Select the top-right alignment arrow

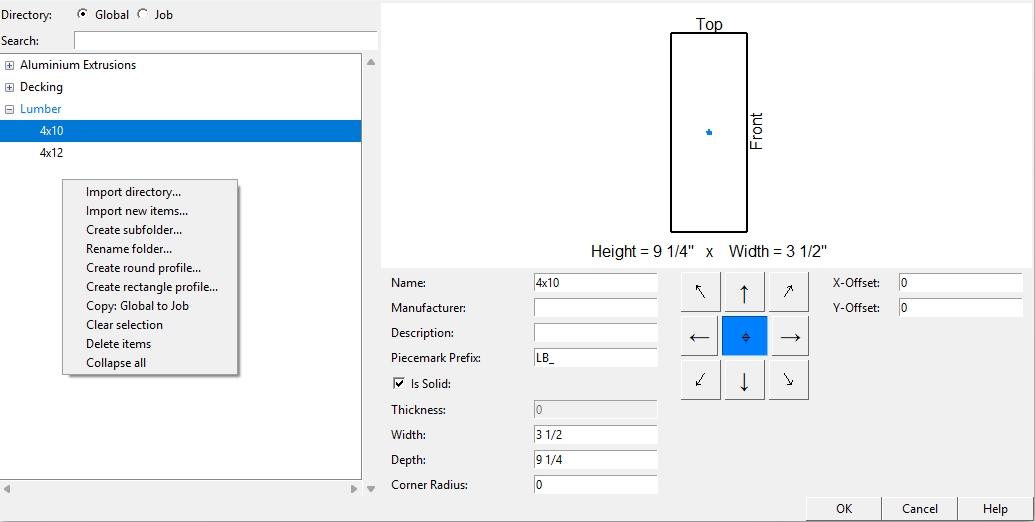coord(789,292)
